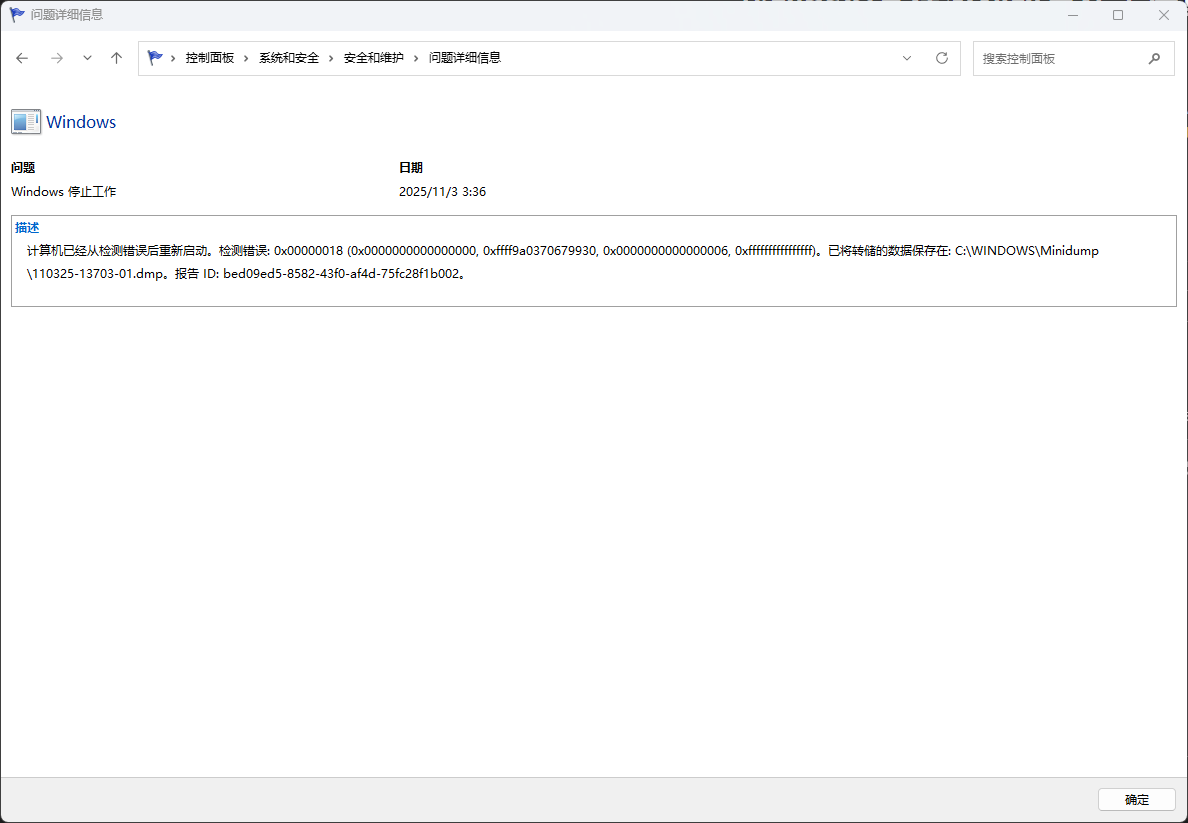Select the 描述 section label
The image size is (1188, 823).
[26, 227]
